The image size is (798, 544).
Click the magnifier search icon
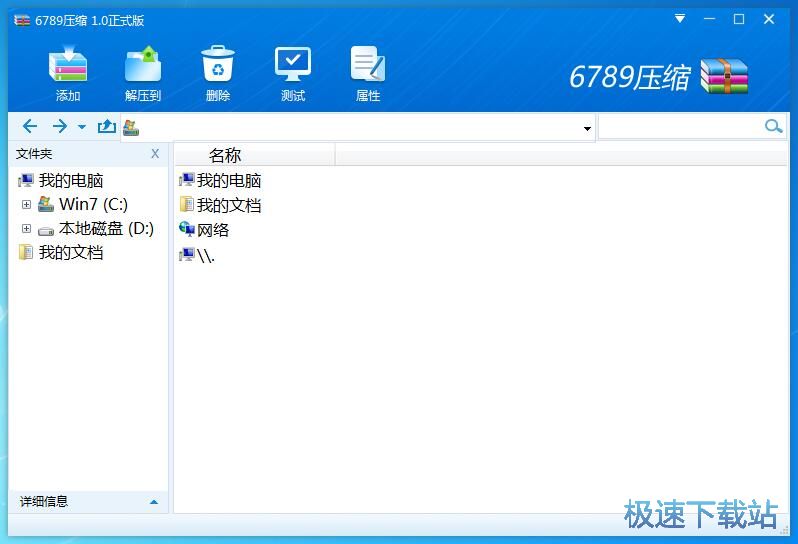tap(774, 126)
